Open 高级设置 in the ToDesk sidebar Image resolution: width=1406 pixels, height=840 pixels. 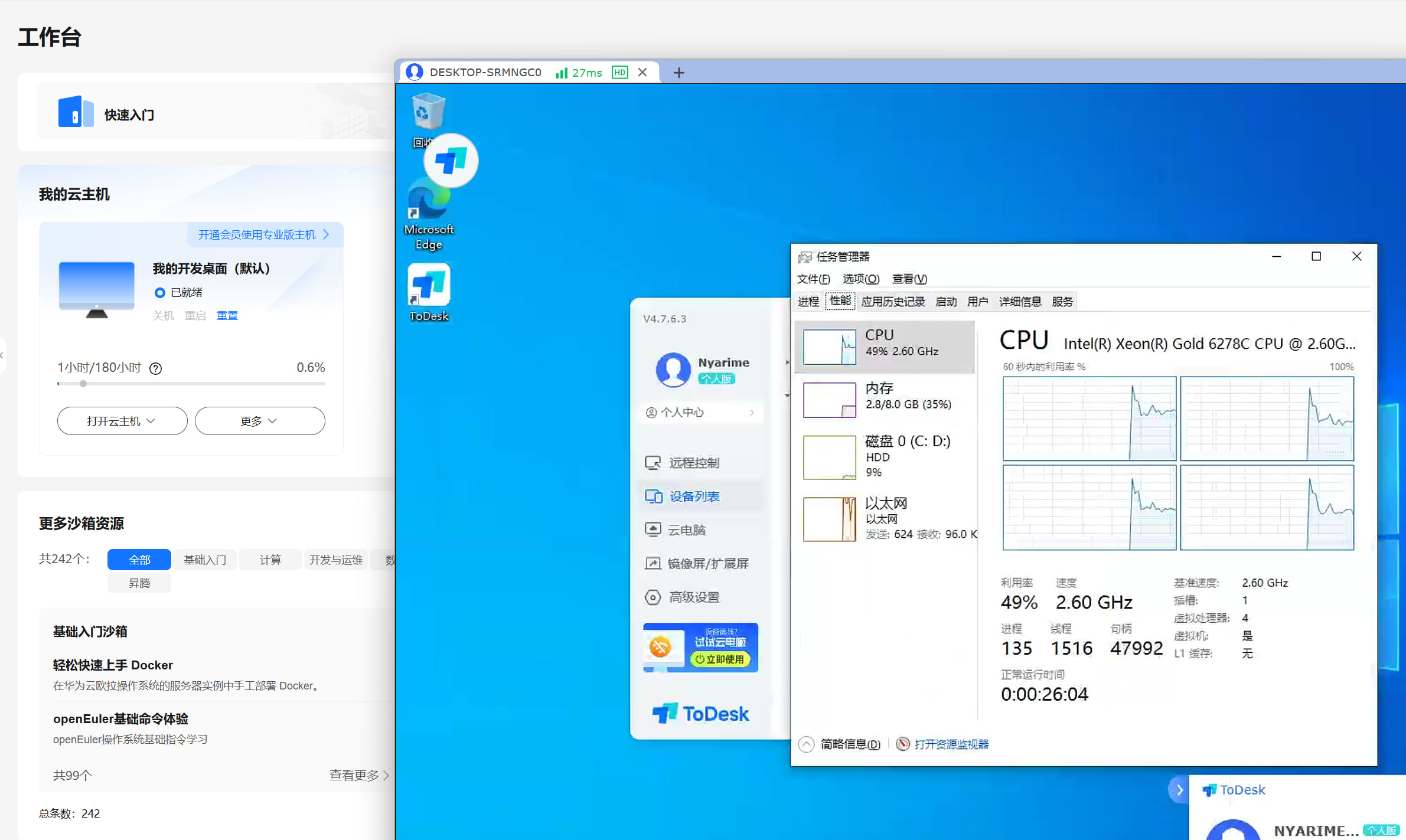(693, 597)
